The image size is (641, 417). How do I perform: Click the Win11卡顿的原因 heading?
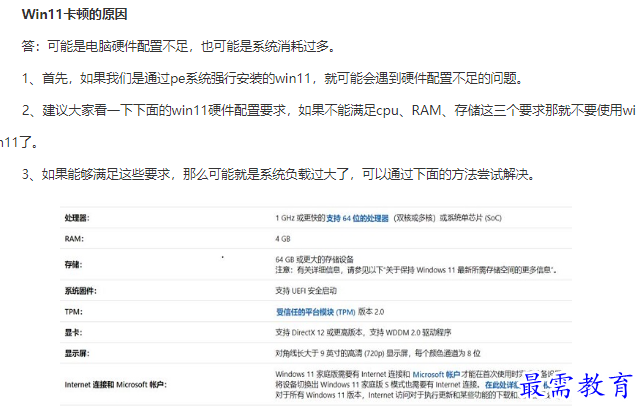[74, 14]
